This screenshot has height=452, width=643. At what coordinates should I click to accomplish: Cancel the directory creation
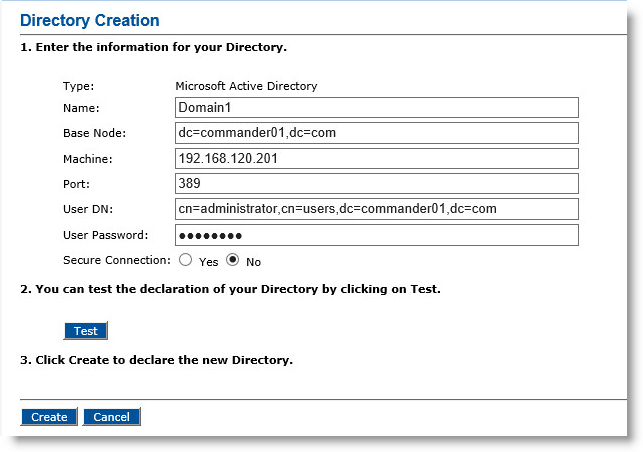click(112, 417)
